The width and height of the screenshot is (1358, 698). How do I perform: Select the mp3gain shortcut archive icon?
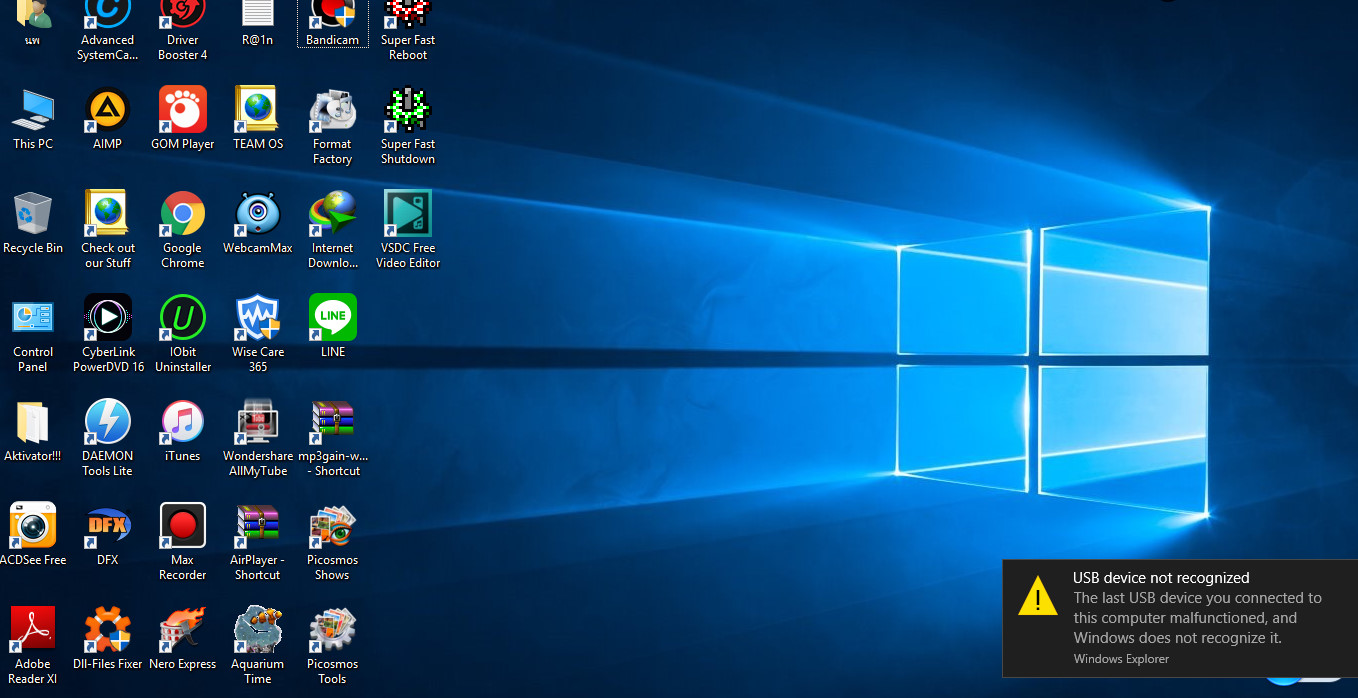[333, 422]
